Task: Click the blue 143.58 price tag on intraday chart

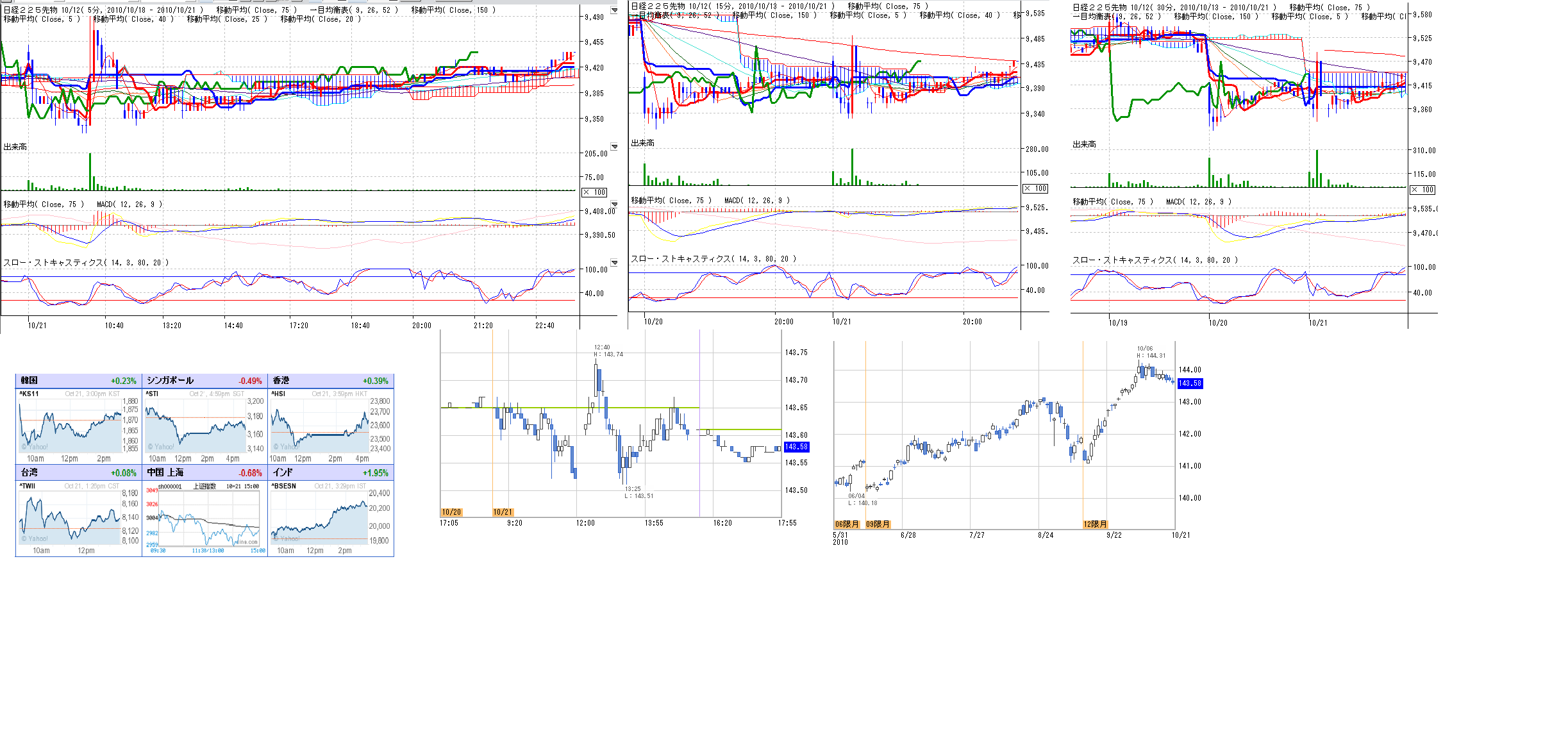Action: pyautogui.click(x=796, y=447)
